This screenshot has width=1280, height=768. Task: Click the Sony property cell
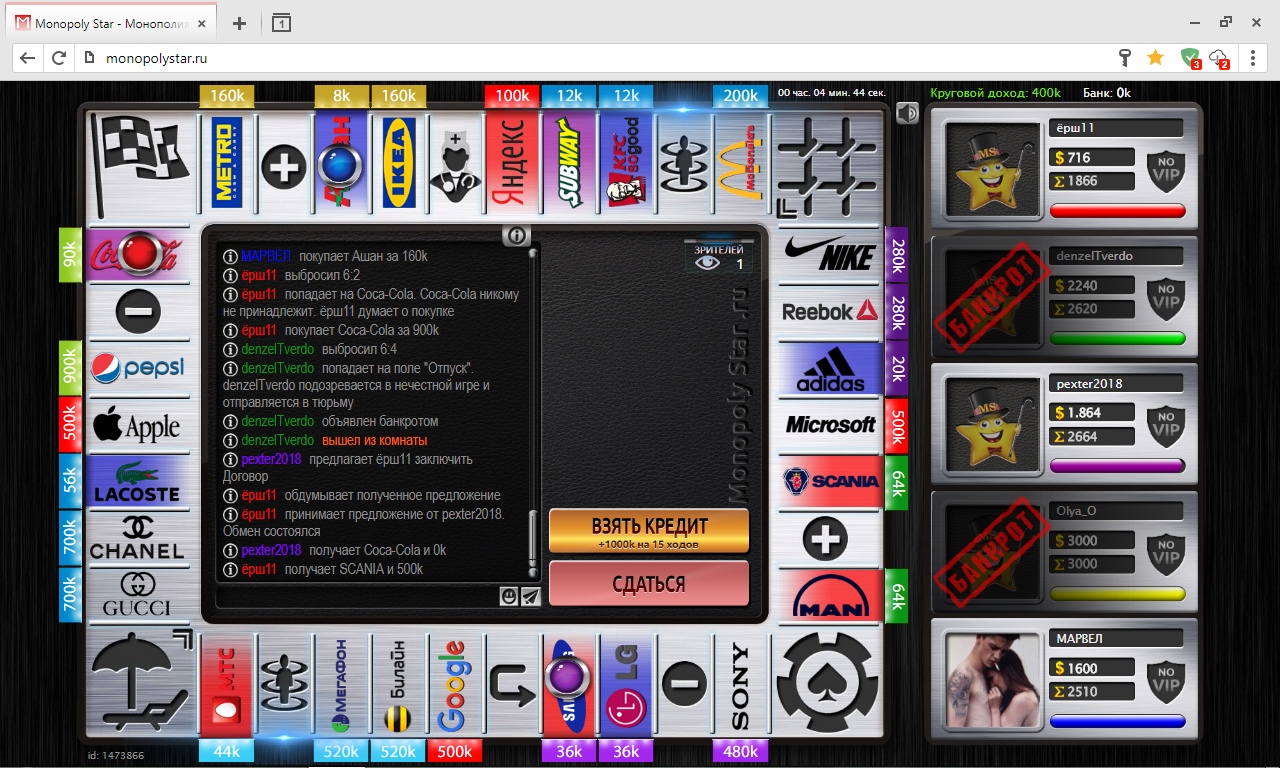tap(740, 685)
